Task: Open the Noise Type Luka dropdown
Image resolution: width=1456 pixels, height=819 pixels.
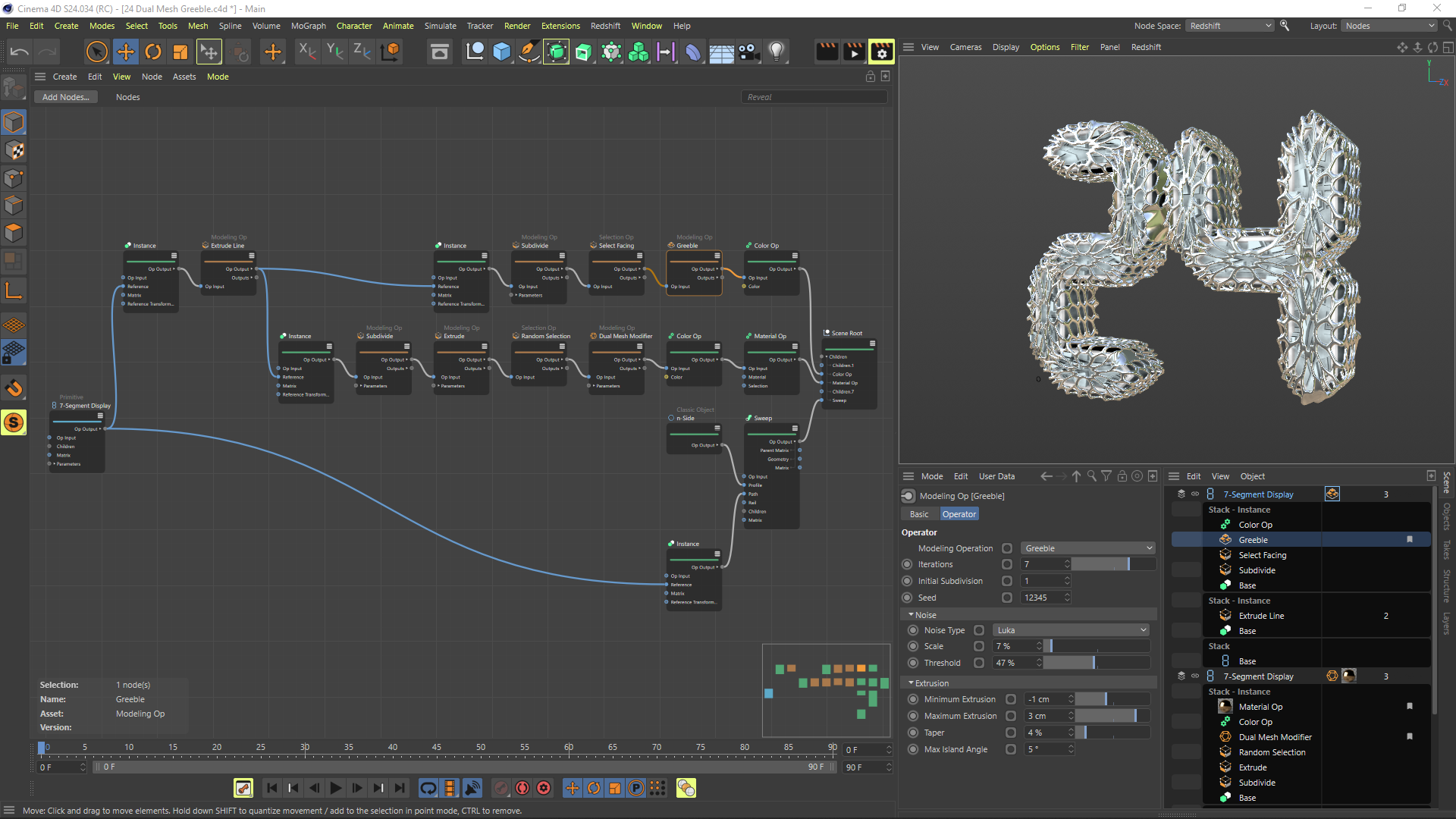Action: click(1071, 630)
